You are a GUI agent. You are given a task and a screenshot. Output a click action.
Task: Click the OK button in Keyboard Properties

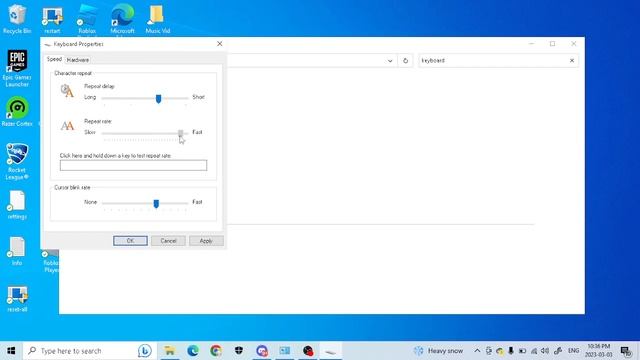130,241
